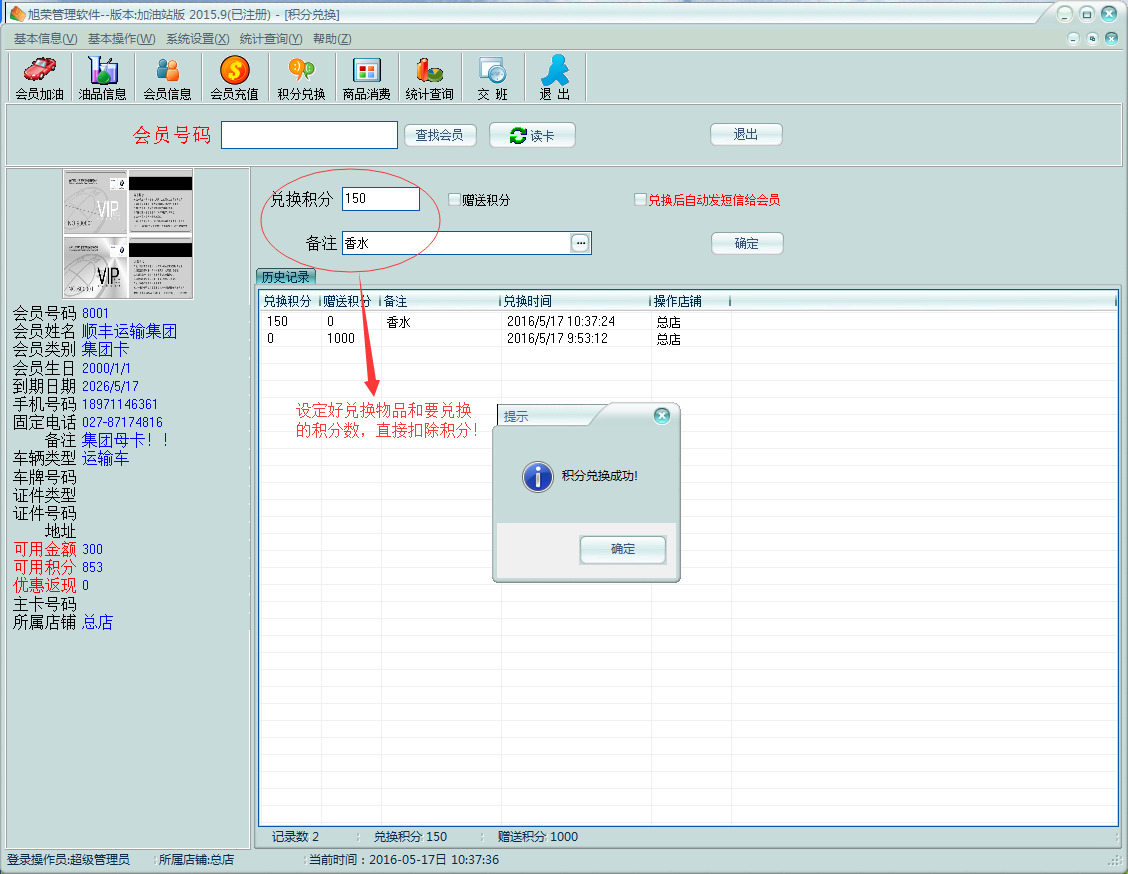
Task: Click the 读卡 read card button
Action: (x=532, y=136)
